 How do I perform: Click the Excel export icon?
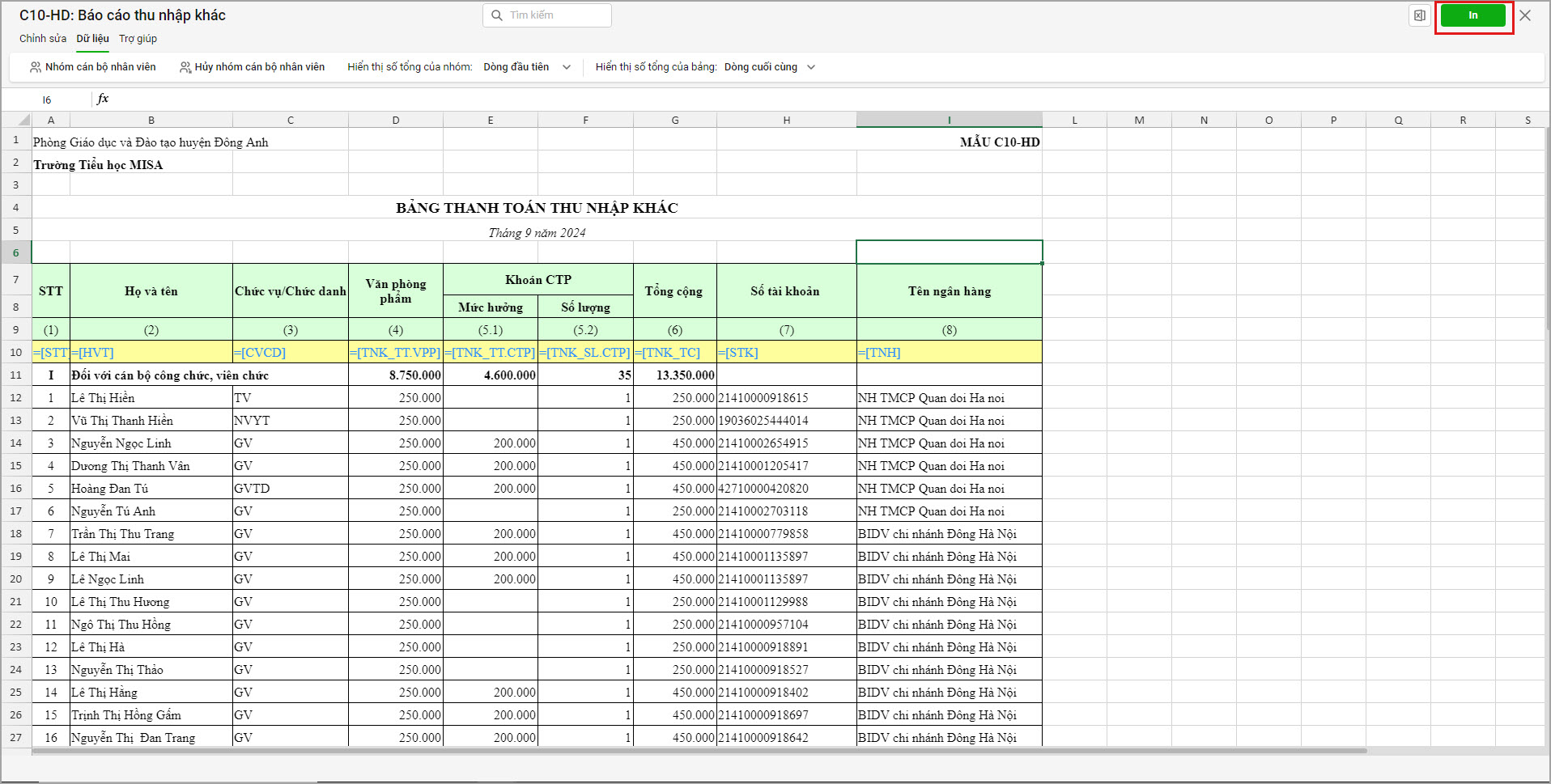1419,15
